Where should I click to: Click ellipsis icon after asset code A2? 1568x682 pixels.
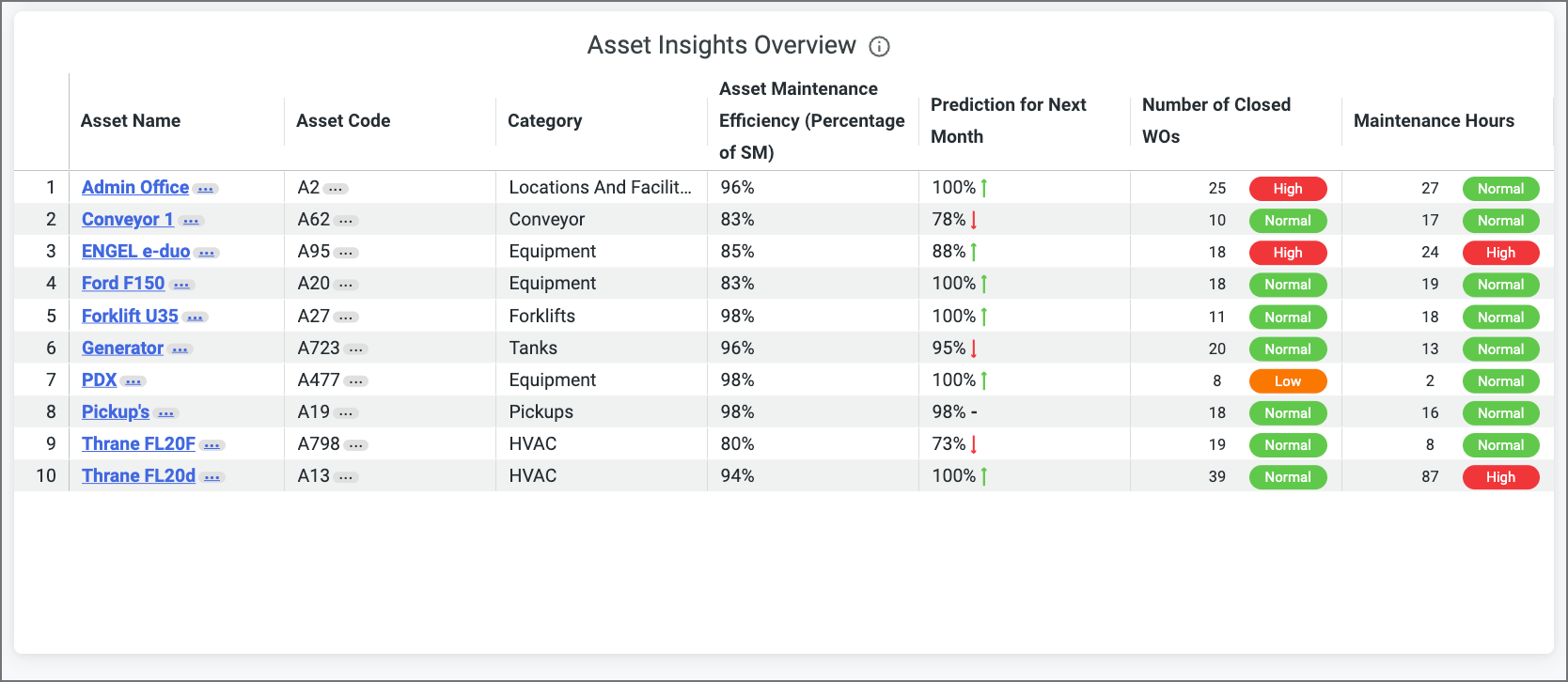(x=336, y=190)
